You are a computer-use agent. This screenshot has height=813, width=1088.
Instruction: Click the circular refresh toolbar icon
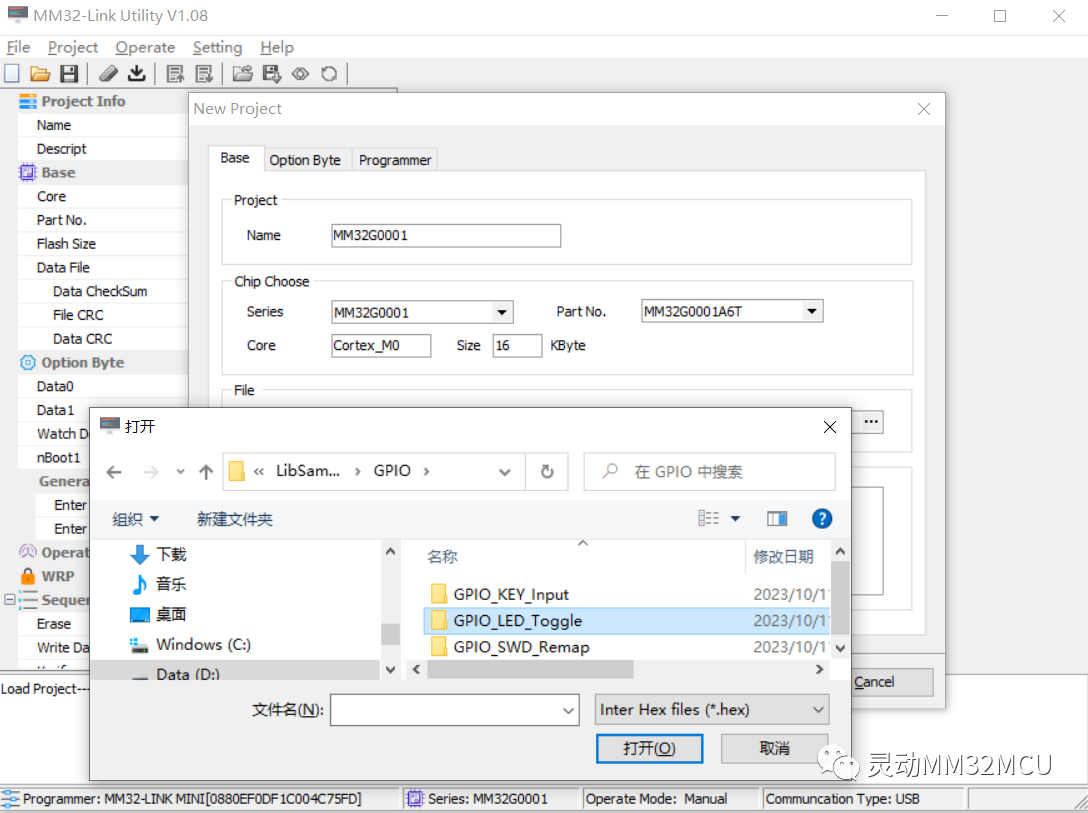click(329, 74)
